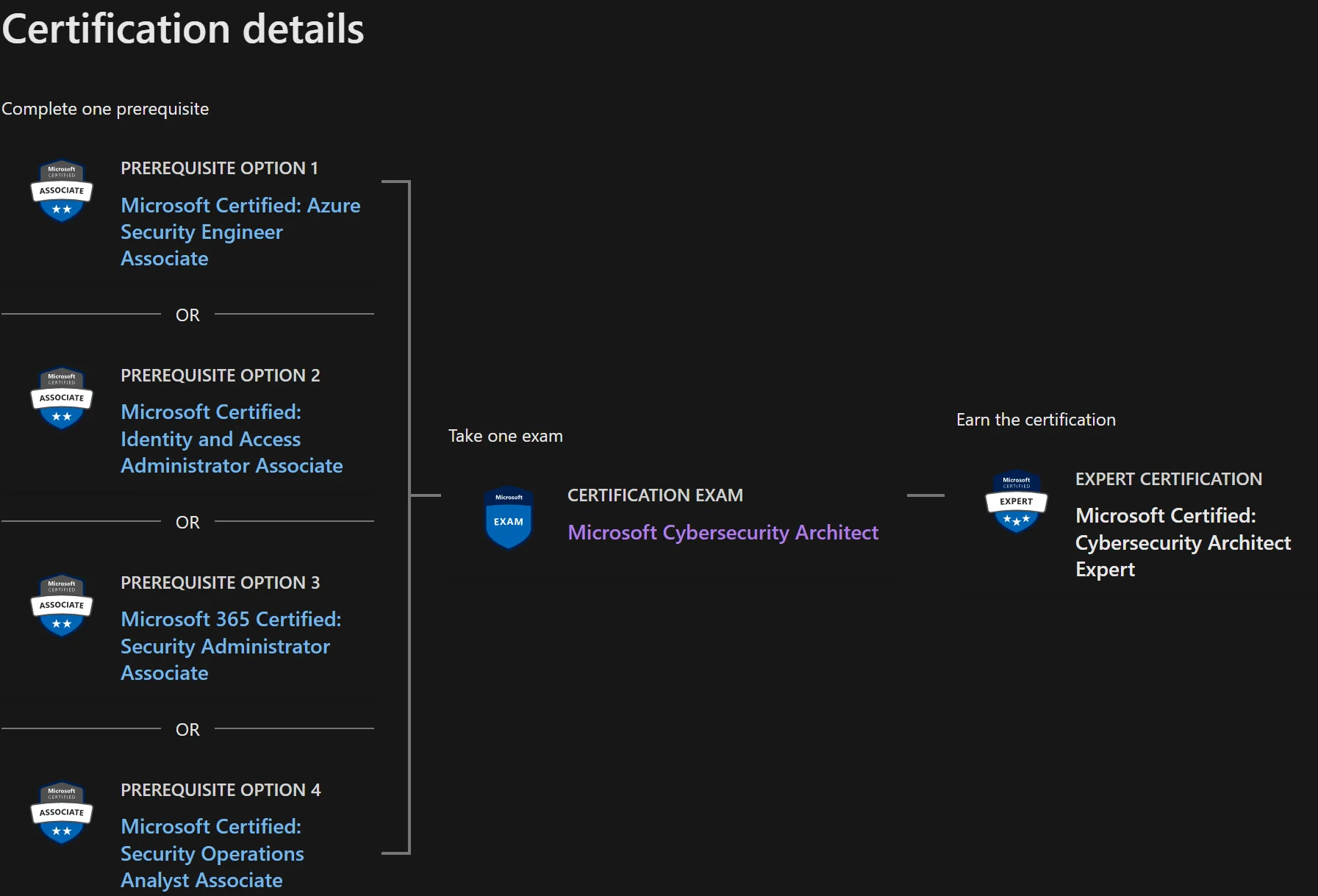Image resolution: width=1318 pixels, height=896 pixels.
Task: Click the Identity and Access Administrator Associate link
Action: [x=232, y=439]
